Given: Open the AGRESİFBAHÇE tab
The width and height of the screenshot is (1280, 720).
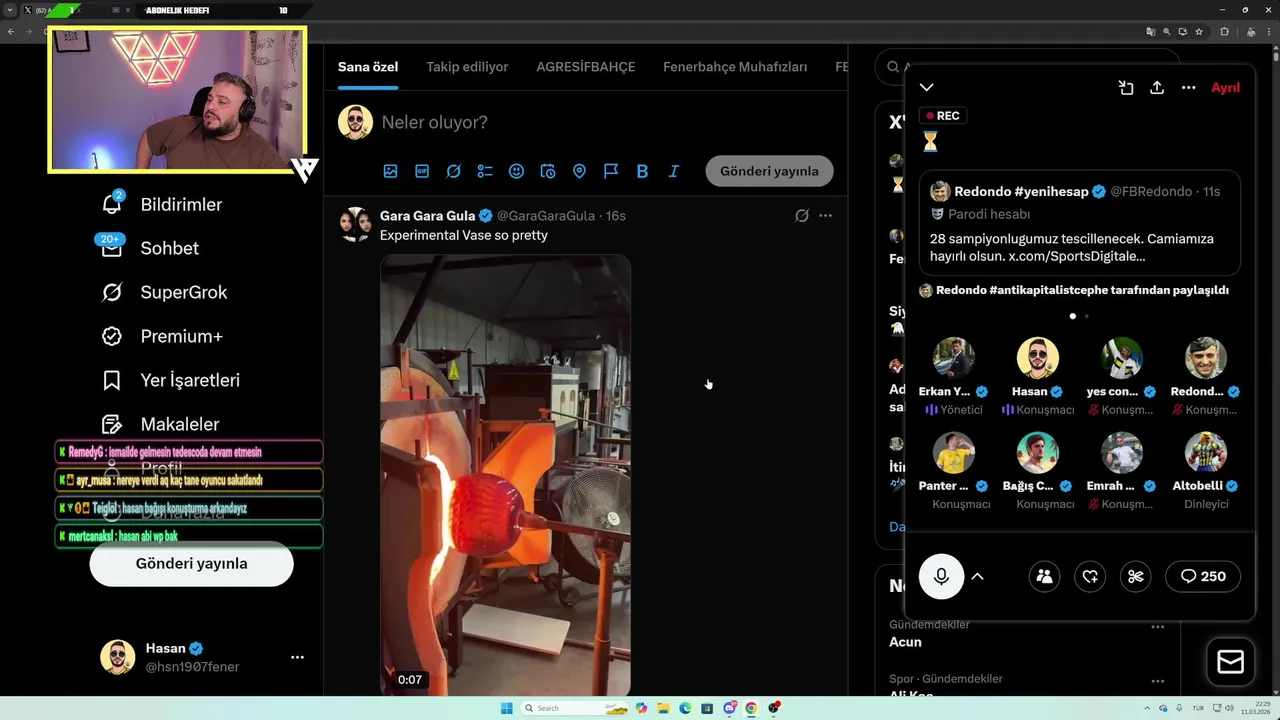Looking at the screenshot, I should point(586,67).
